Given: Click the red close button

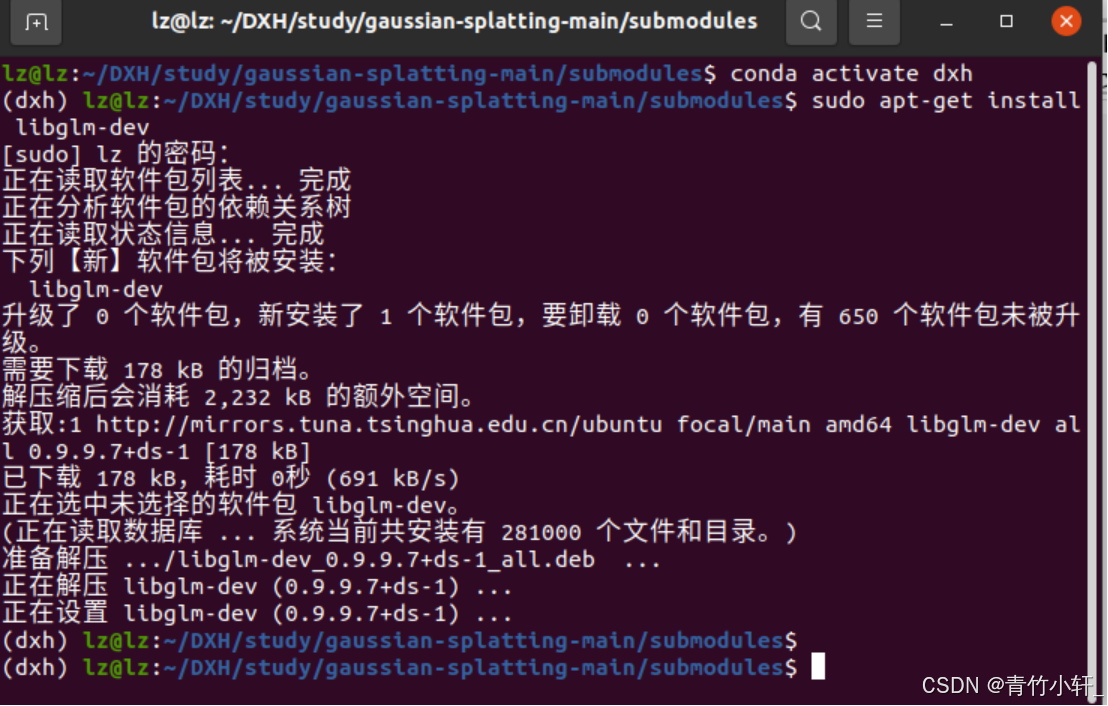Looking at the screenshot, I should (1066, 20).
